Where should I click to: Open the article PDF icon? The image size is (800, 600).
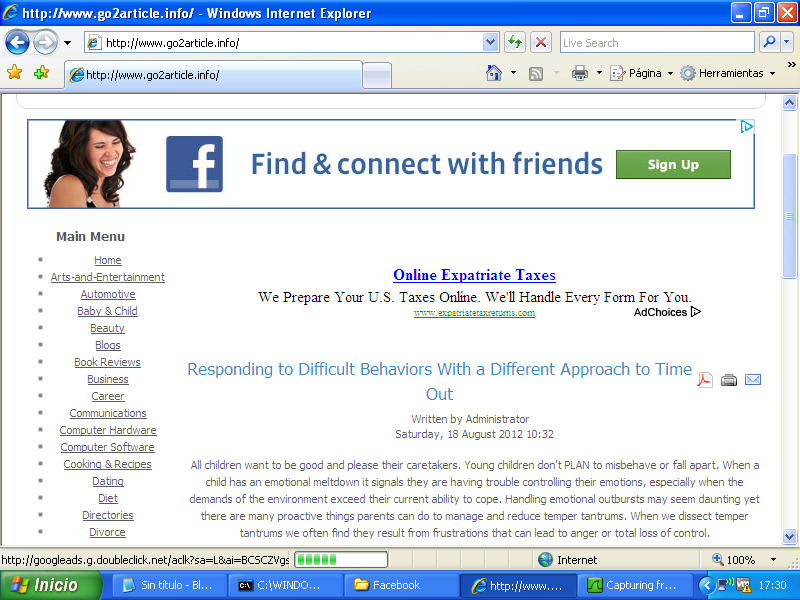(x=705, y=380)
